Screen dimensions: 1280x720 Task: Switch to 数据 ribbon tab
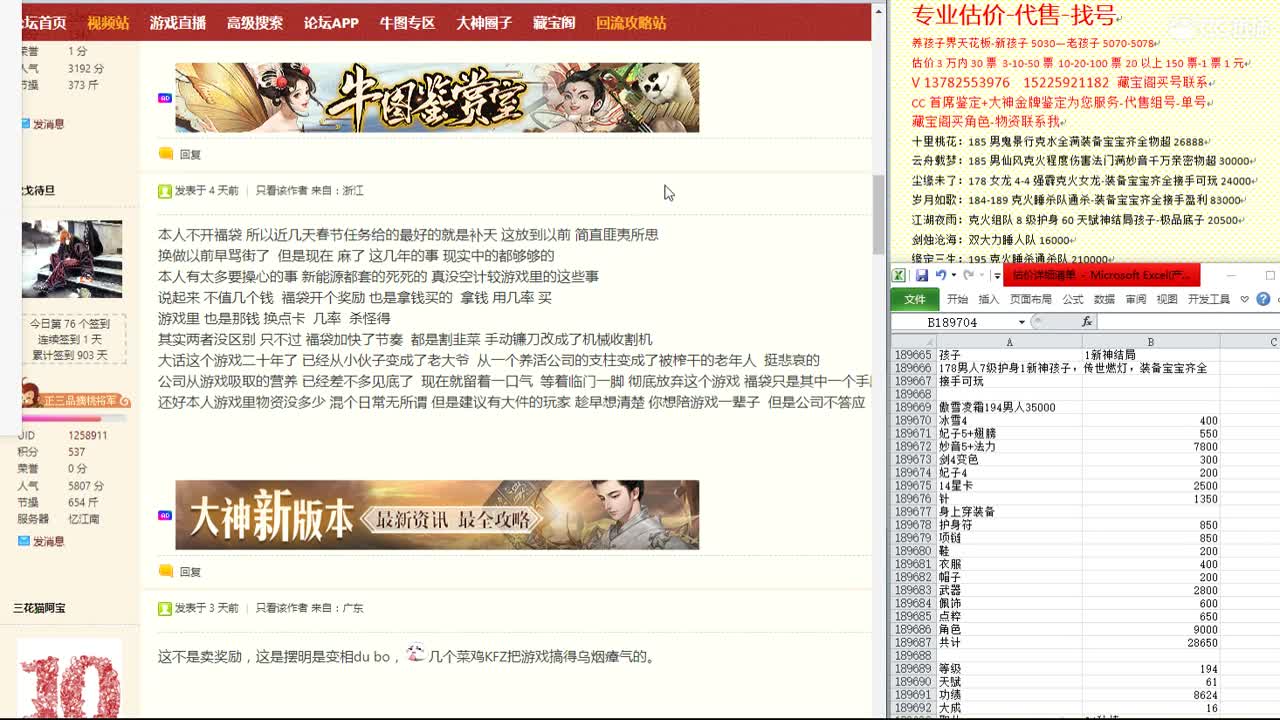[x=1104, y=299]
